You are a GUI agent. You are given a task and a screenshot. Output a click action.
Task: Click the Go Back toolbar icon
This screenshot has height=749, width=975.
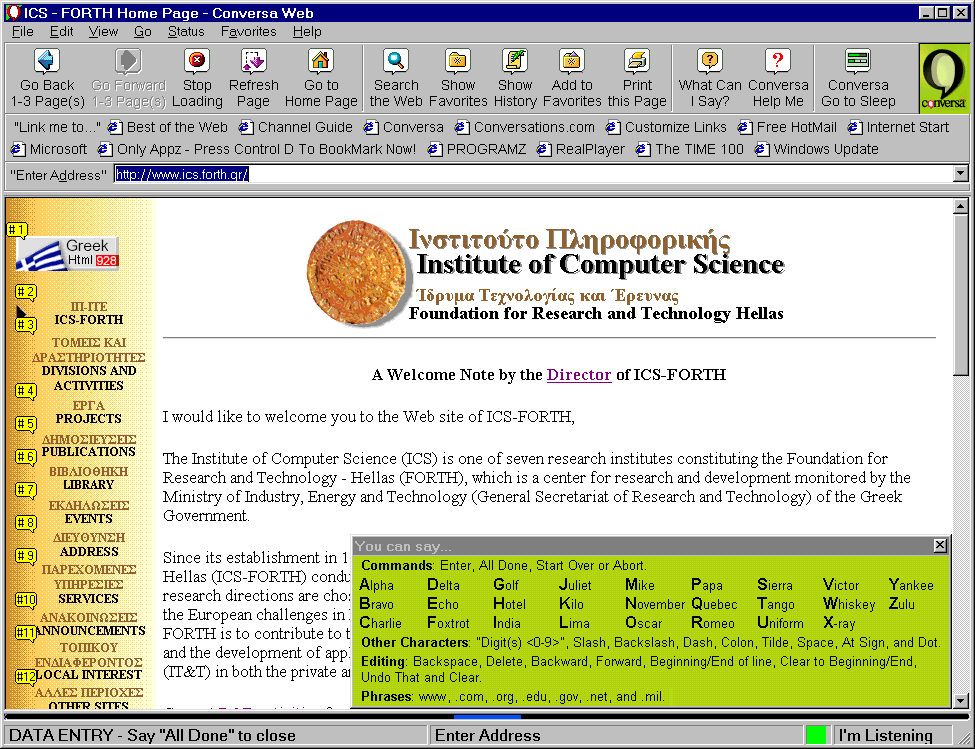click(47, 61)
